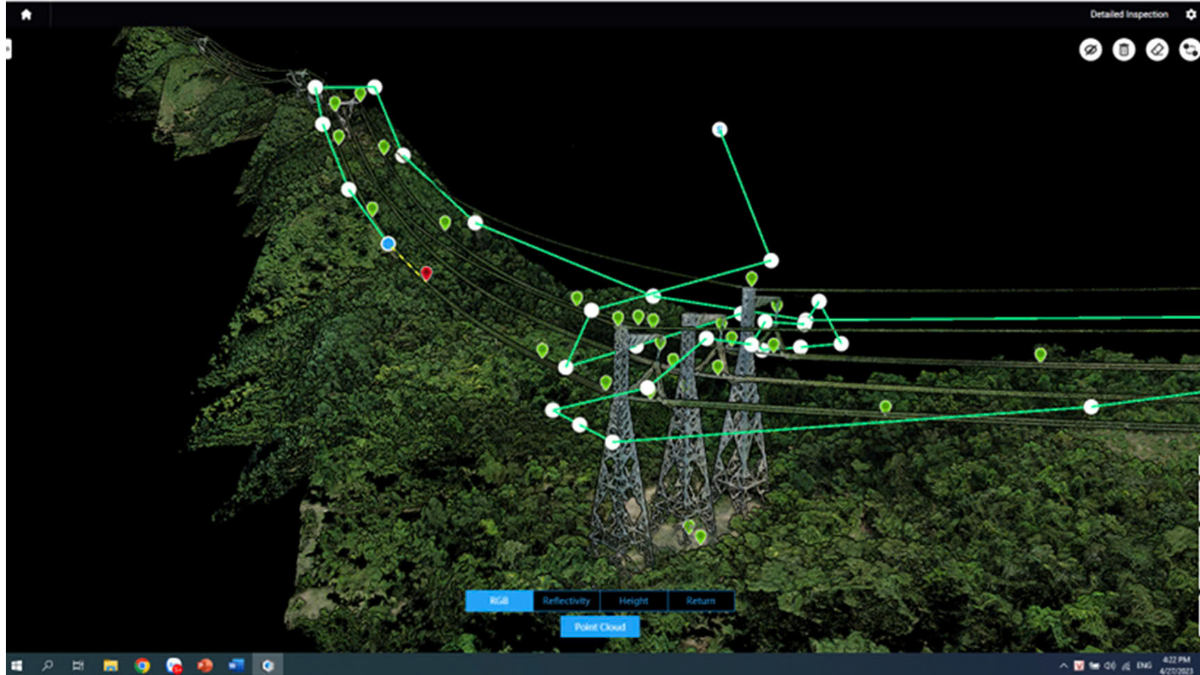Click the Home icon in top bar
1200x675 pixels.
[26, 15]
